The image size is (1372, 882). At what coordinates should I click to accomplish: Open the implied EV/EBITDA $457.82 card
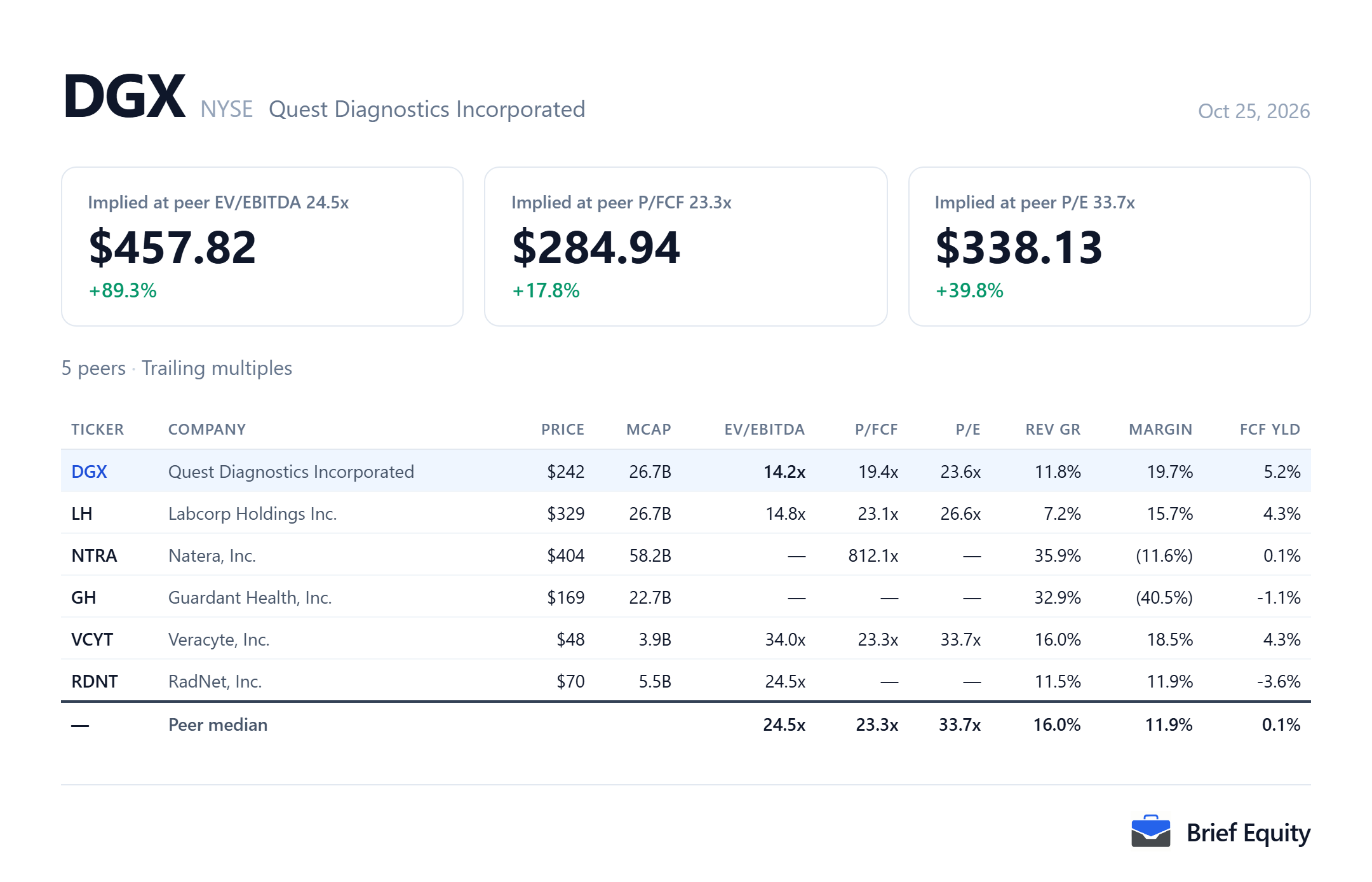tap(262, 247)
